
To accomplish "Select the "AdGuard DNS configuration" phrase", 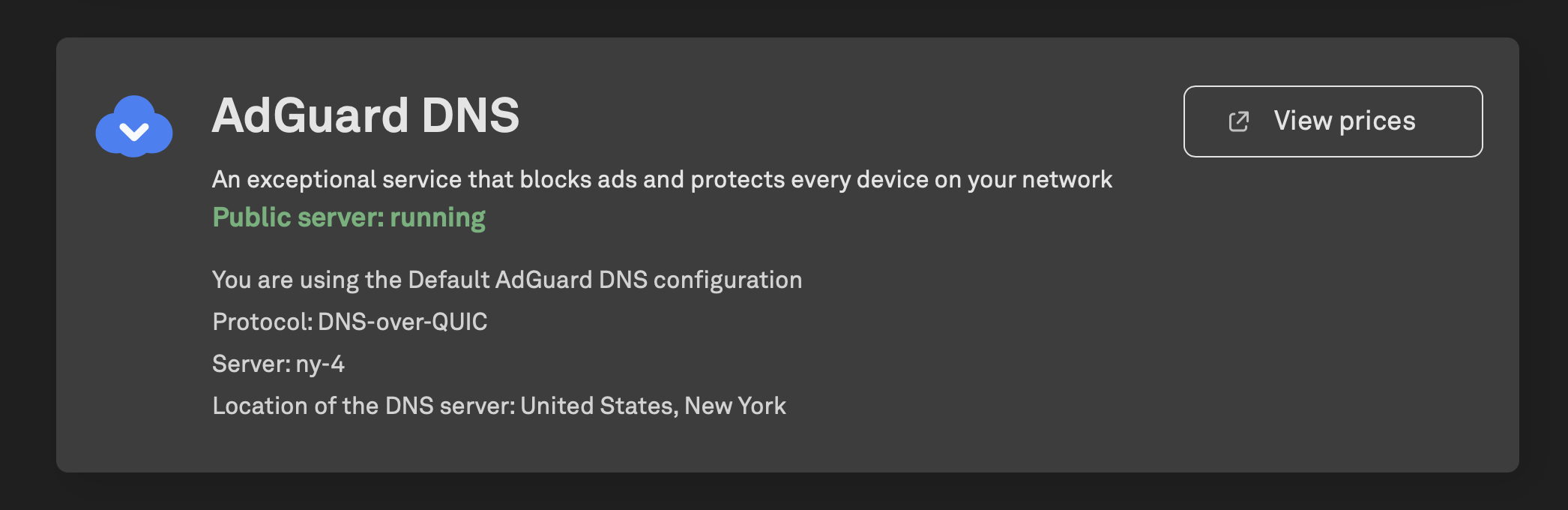I will tap(648, 280).
